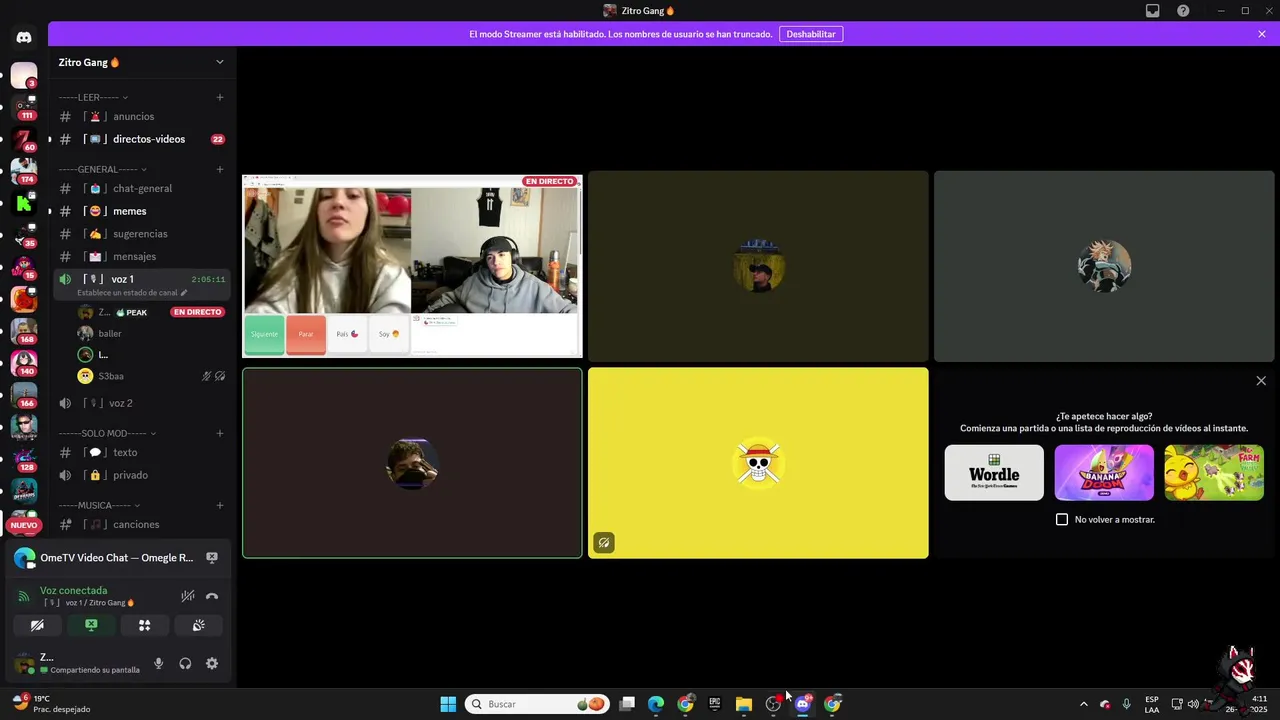The height and width of the screenshot is (720, 1280).
Task: Open the canciones channel
Action: click(x=142, y=525)
